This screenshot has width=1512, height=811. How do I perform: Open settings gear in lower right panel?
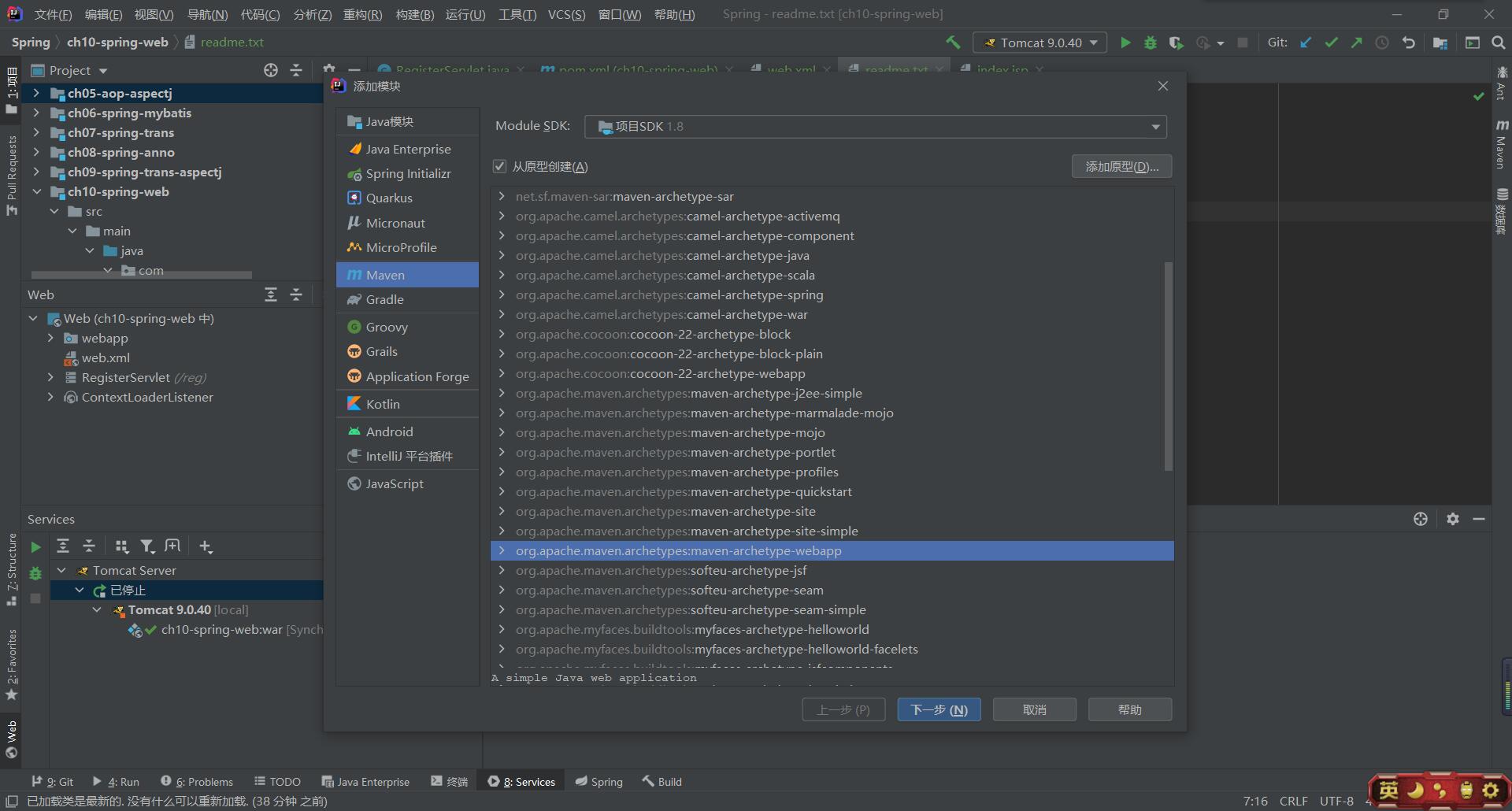[1453, 519]
